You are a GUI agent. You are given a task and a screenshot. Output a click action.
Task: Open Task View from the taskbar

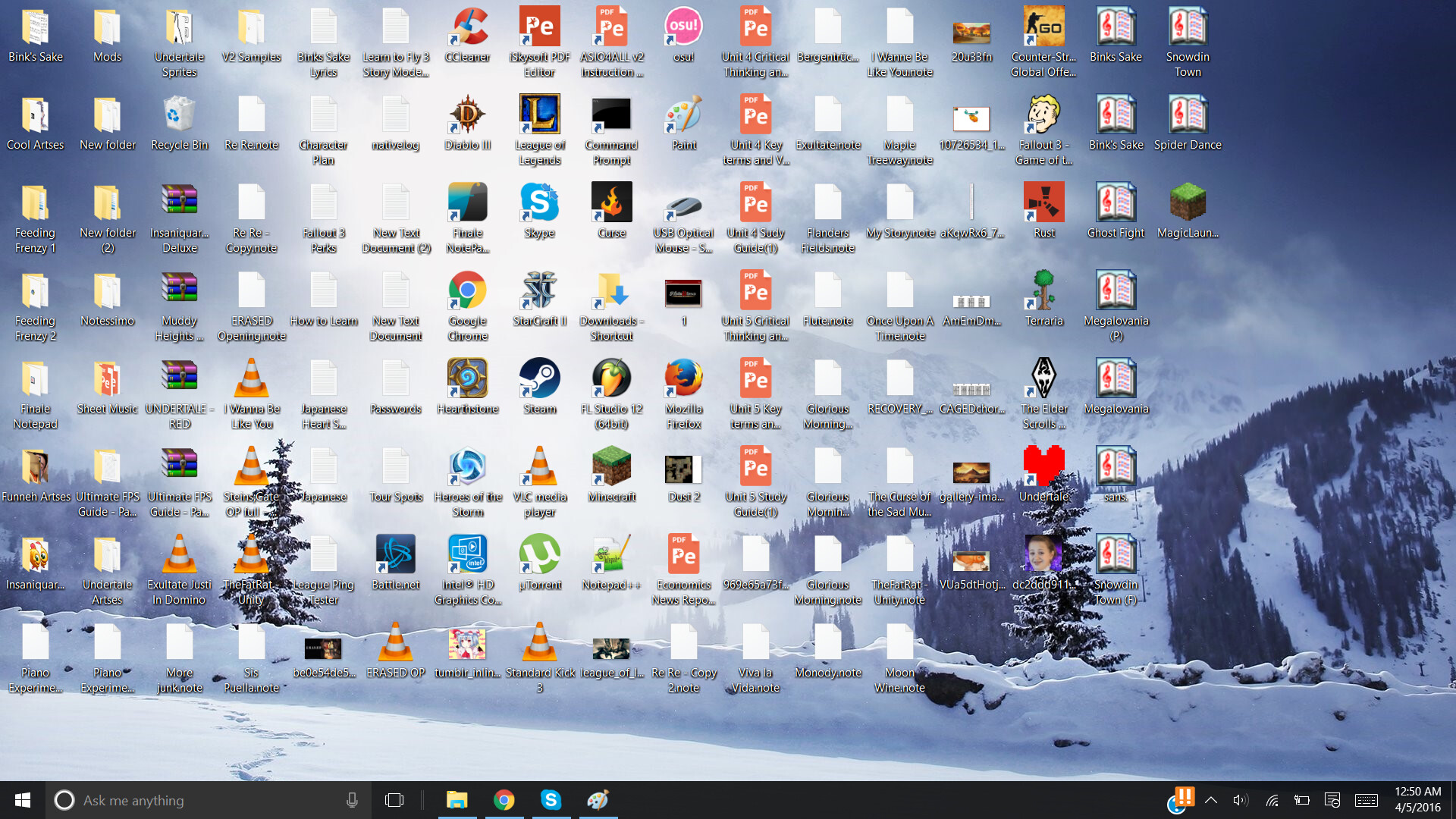pos(394,800)
